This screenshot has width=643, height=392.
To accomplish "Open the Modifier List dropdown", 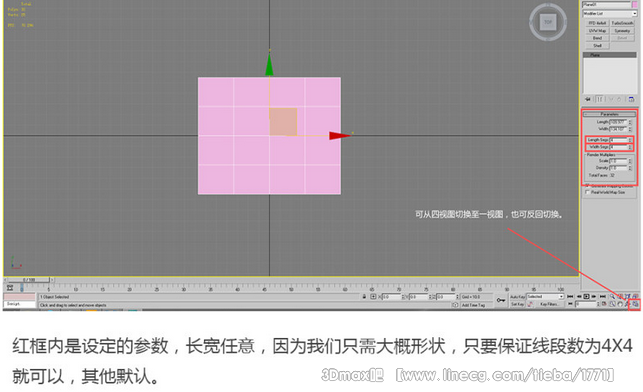I will pyautogui.click(x=610, y=14).
